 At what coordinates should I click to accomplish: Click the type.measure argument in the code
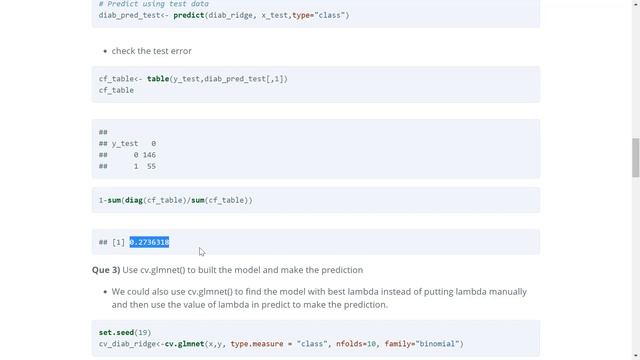257,344
